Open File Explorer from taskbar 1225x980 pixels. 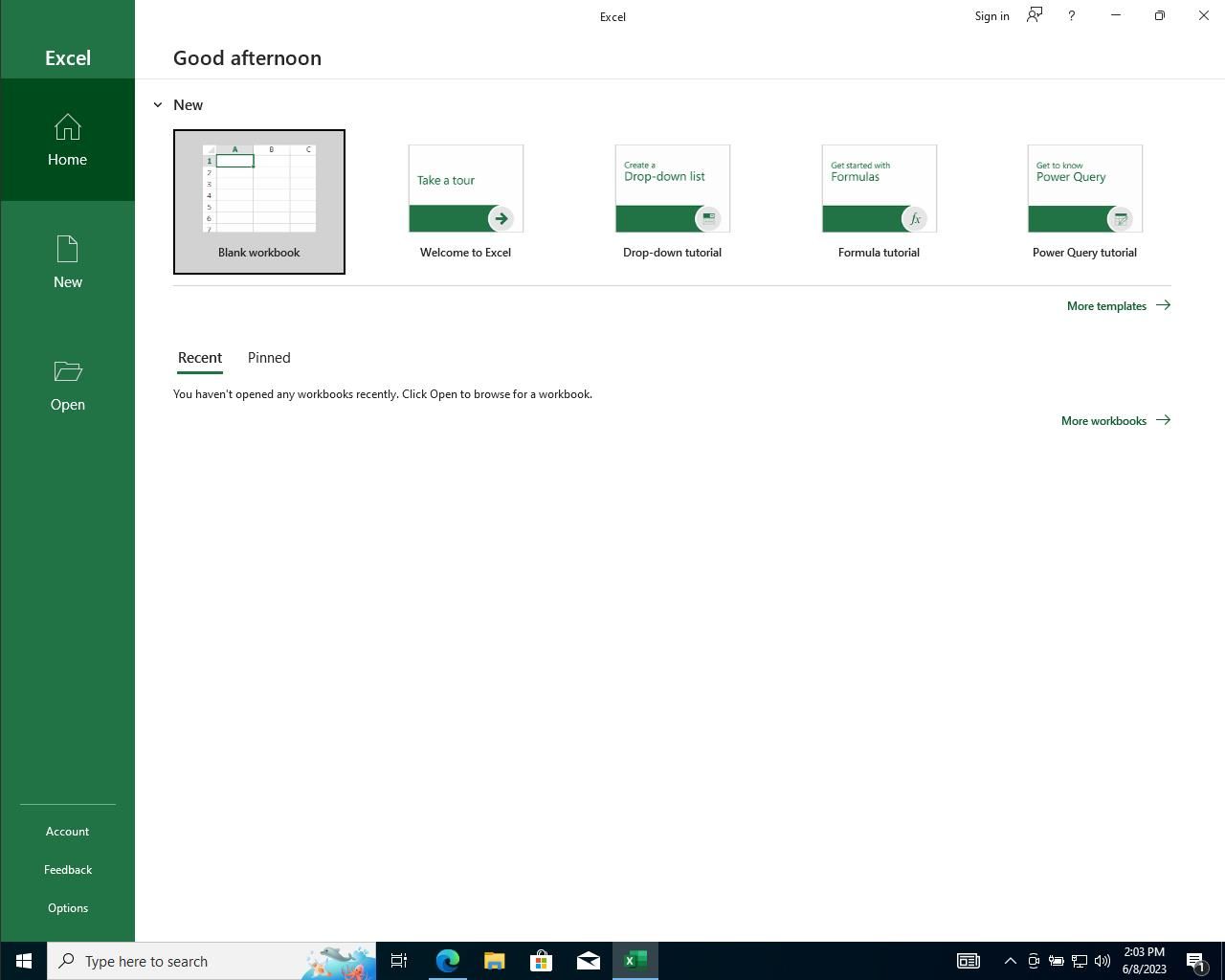coord(494,961)
